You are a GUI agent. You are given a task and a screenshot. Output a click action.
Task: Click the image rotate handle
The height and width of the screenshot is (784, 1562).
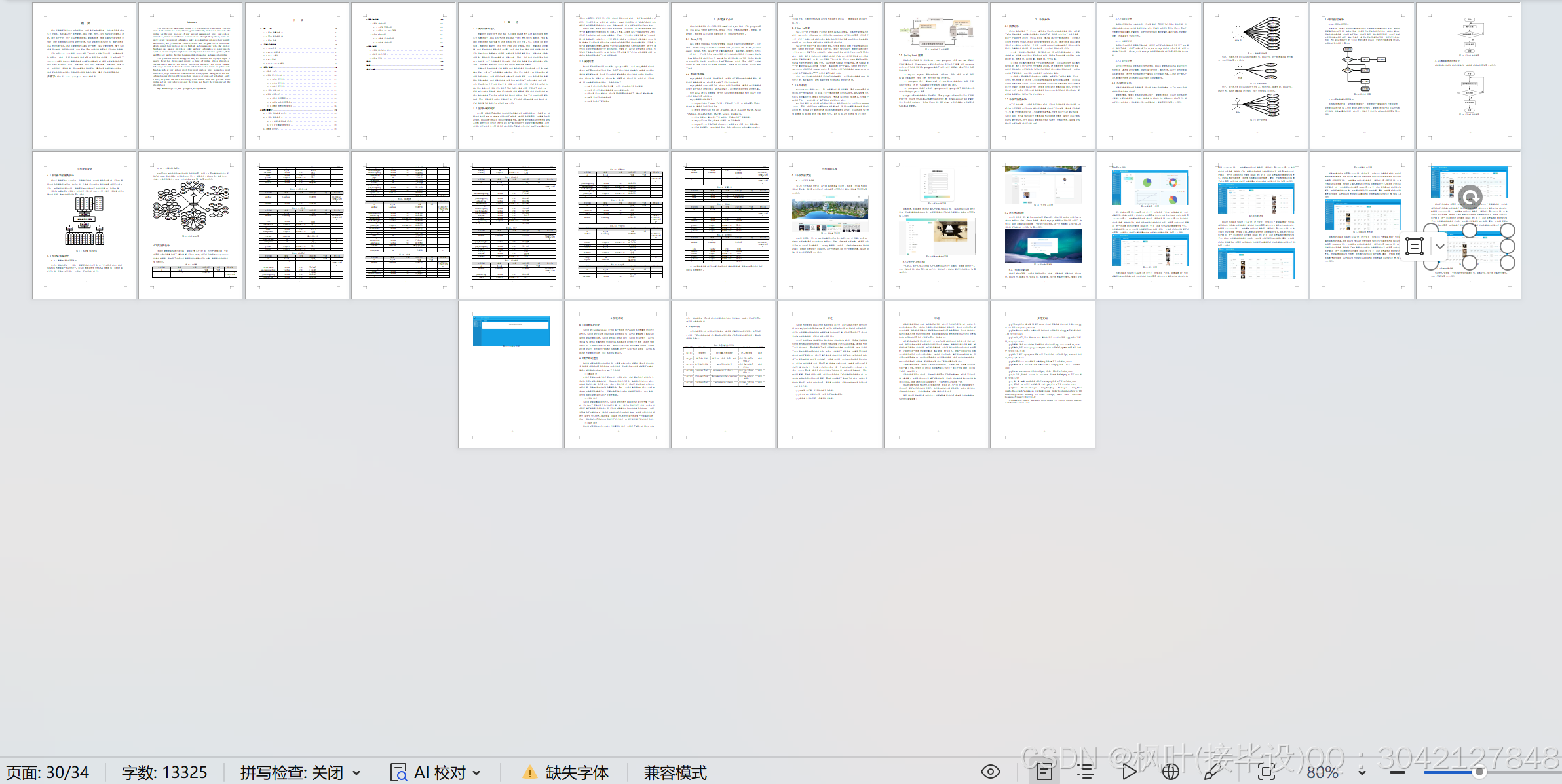(1470, 196)
